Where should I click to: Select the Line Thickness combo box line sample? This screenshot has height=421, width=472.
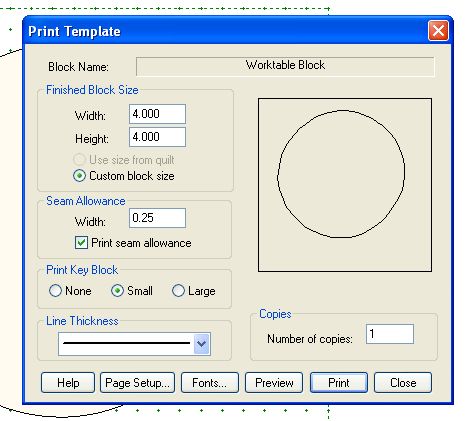tap(126, 343)
